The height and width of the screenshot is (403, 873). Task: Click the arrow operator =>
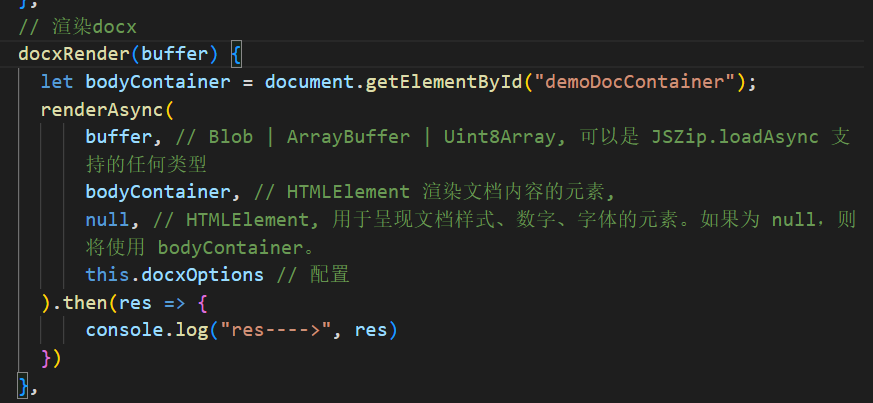(x=174, y=303)
